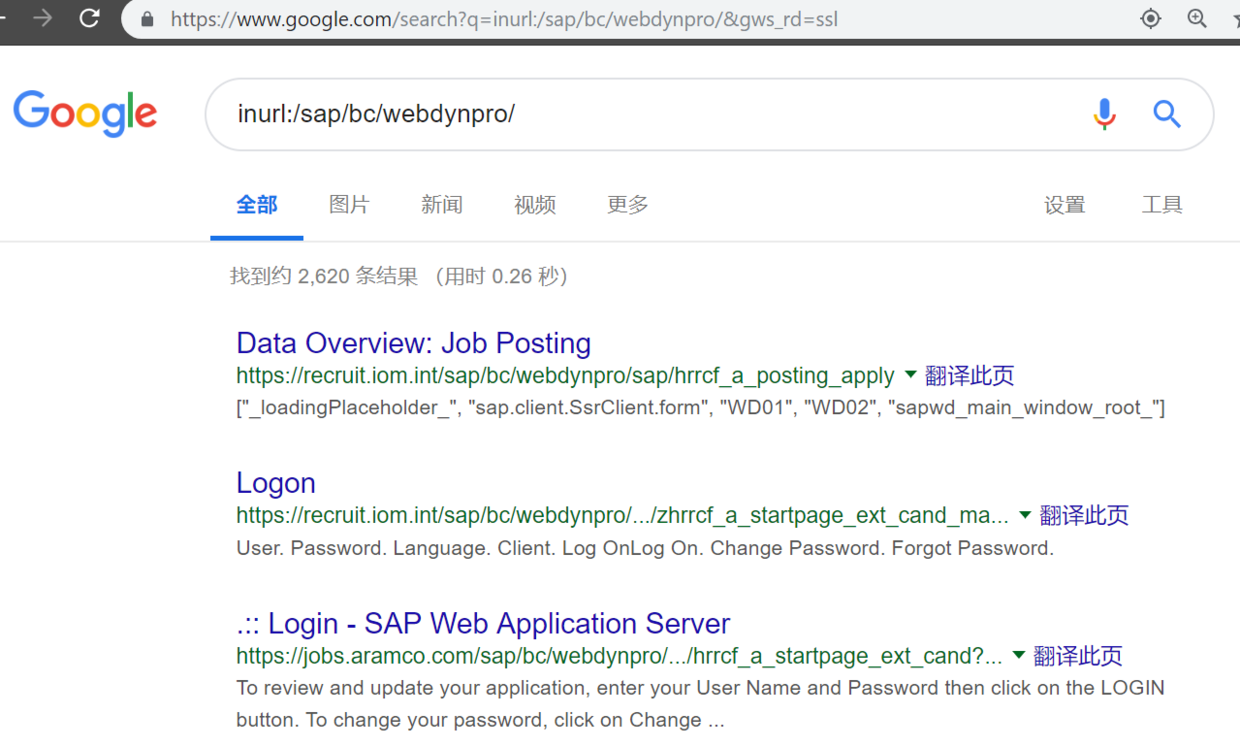
Task: Expand dropdown arrow beside jobs.aramco.com URL
Action: point(1018,655)
